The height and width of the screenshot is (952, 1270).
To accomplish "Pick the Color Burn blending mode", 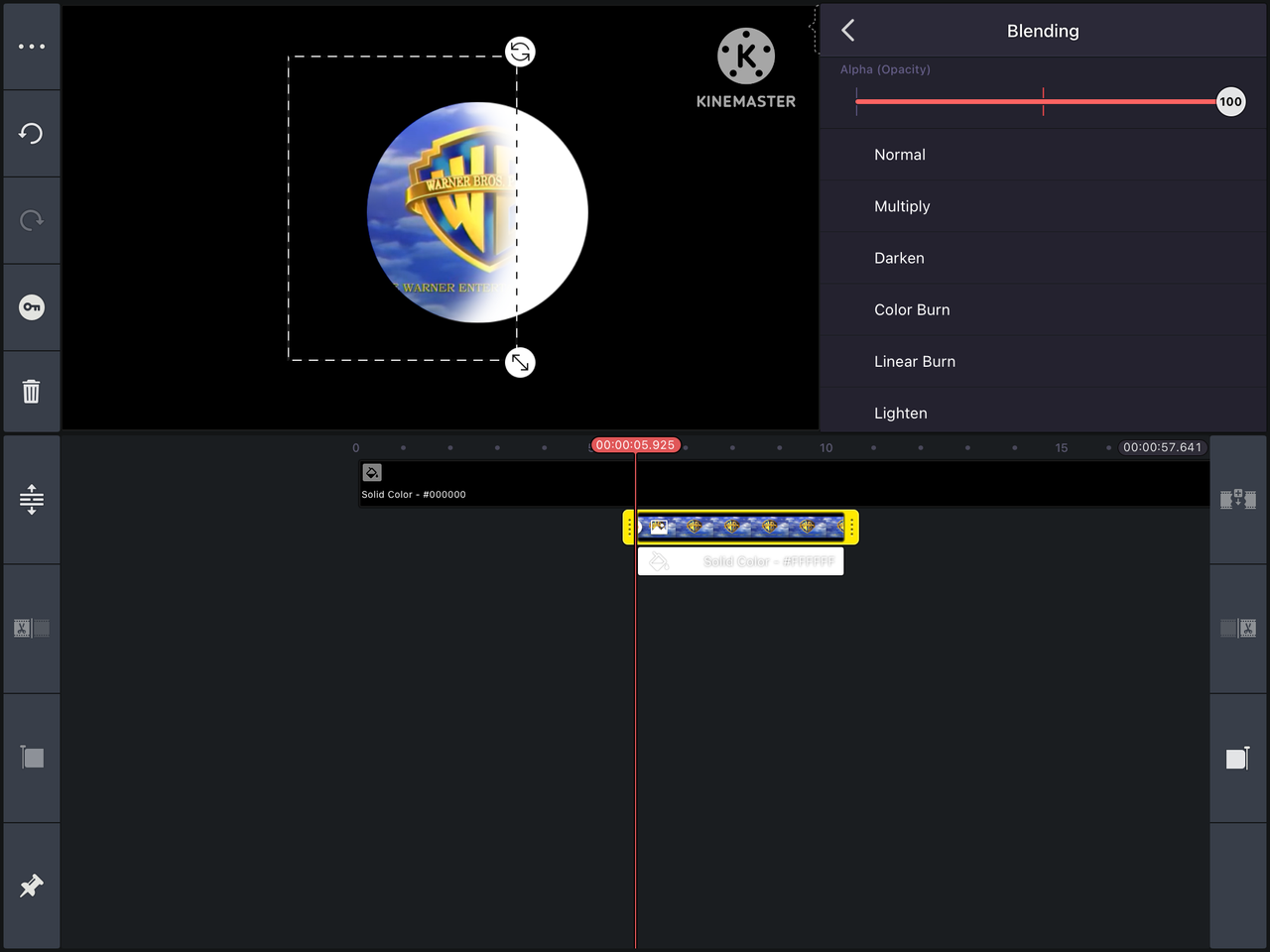I will tap(1043, 309).
